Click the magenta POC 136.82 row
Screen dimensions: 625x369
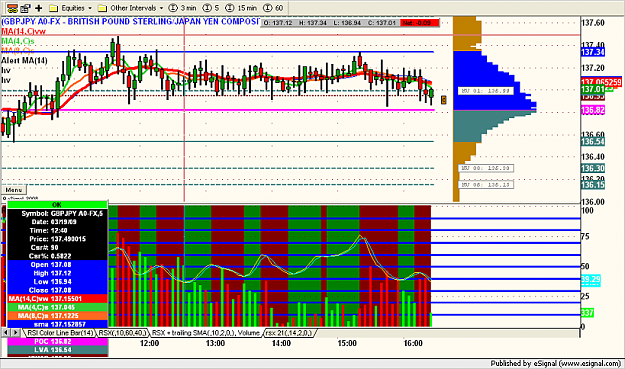(57, 342)
